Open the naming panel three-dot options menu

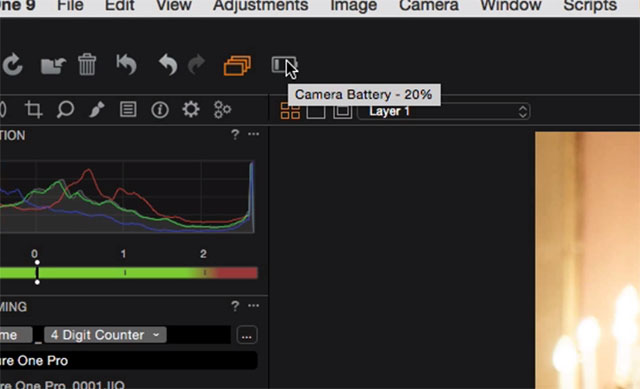(253, 306)
